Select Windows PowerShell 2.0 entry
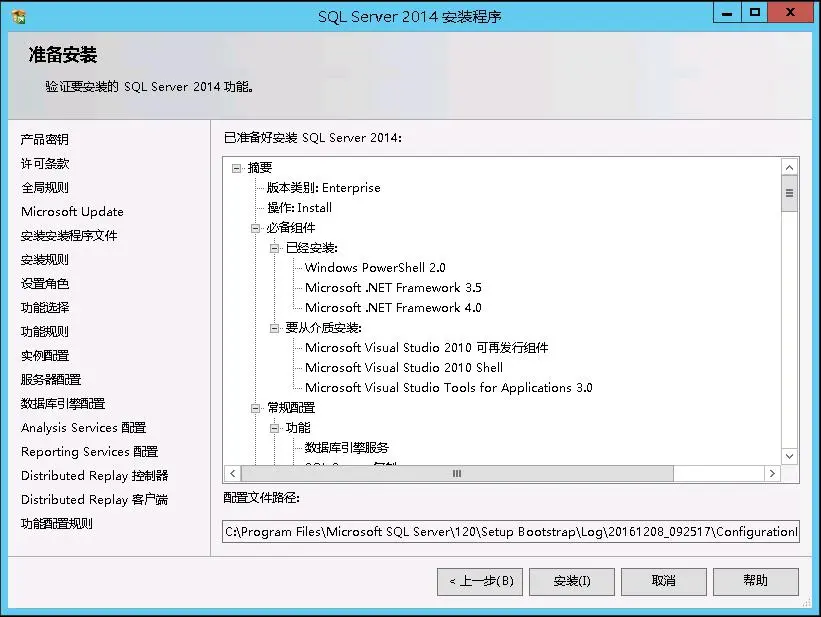Image resolution: width=821 pixels, height=617 pixels. (375, 268)
